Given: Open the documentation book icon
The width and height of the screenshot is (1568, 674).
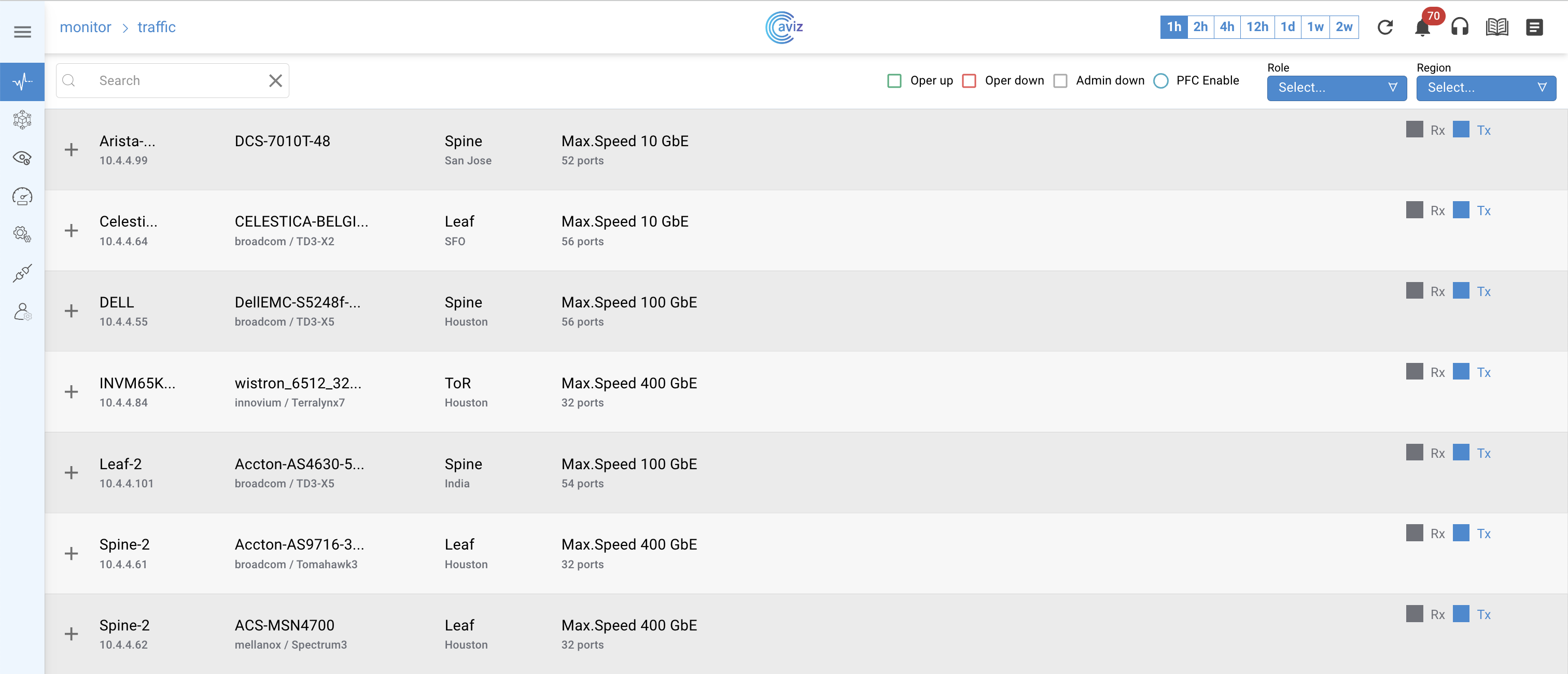Looking at the screenshot, I should [1497, 27].
